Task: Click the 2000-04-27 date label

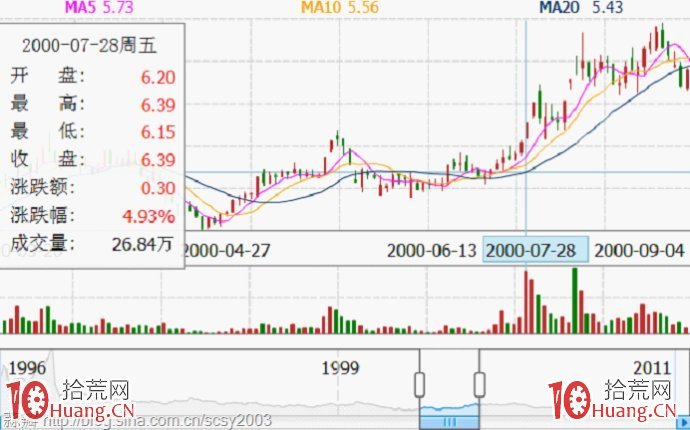Action: coord(226,250)
